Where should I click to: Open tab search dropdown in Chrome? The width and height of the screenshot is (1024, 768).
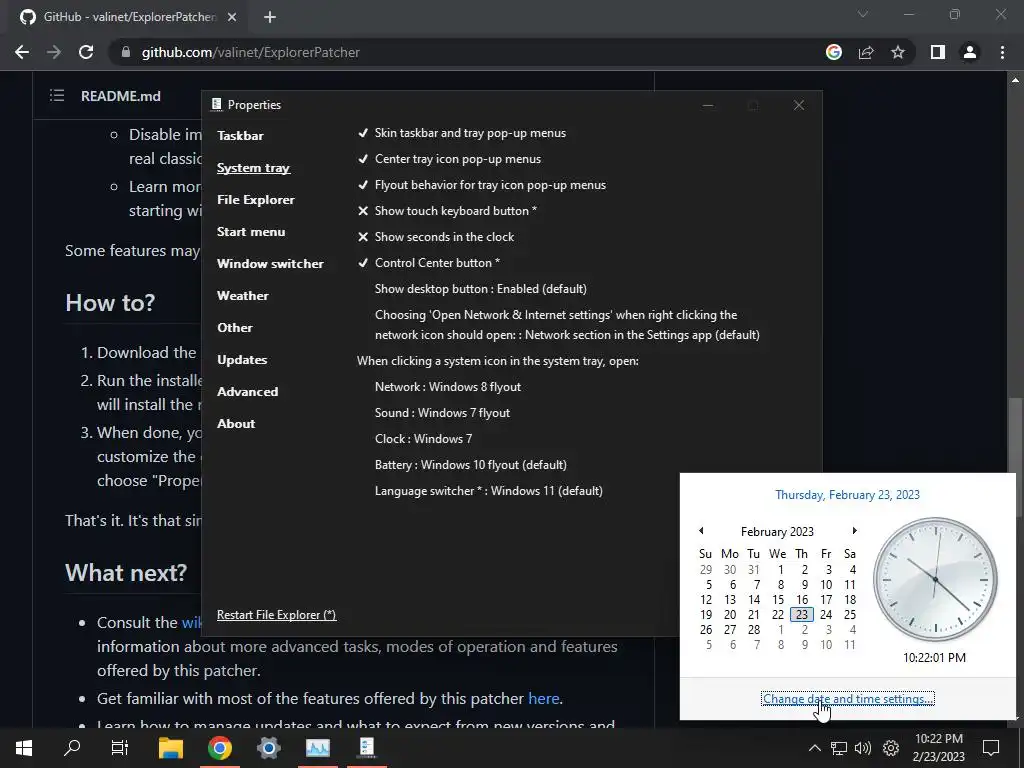863,14
